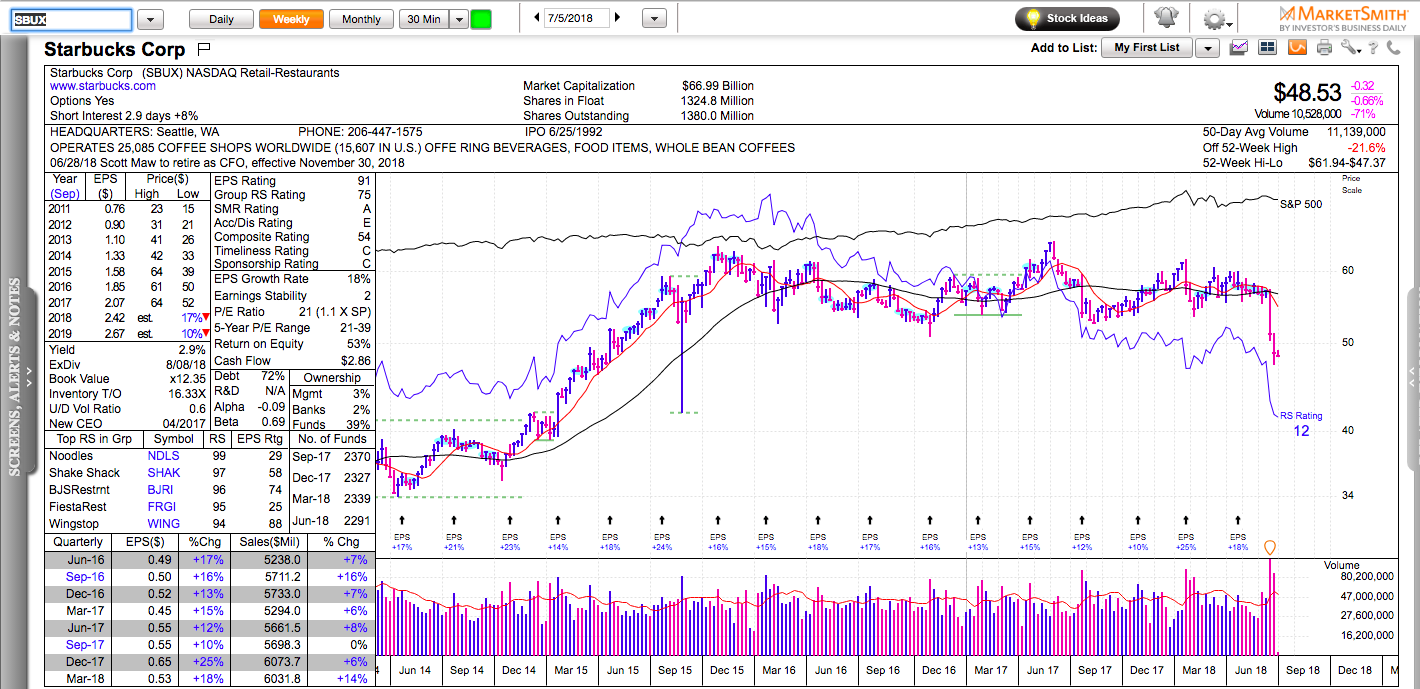Click the Mar-18 quarterly sales 6031.8
Image resolution: width=1420 pixels, height=689 pixels.
[281, 681]
